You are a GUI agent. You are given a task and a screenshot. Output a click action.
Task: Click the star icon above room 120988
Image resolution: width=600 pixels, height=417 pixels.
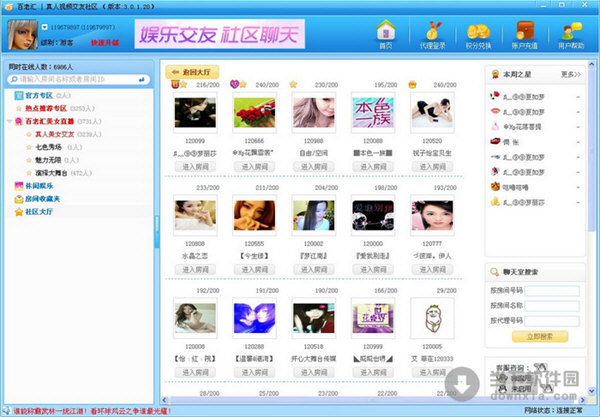pos(293,84)
